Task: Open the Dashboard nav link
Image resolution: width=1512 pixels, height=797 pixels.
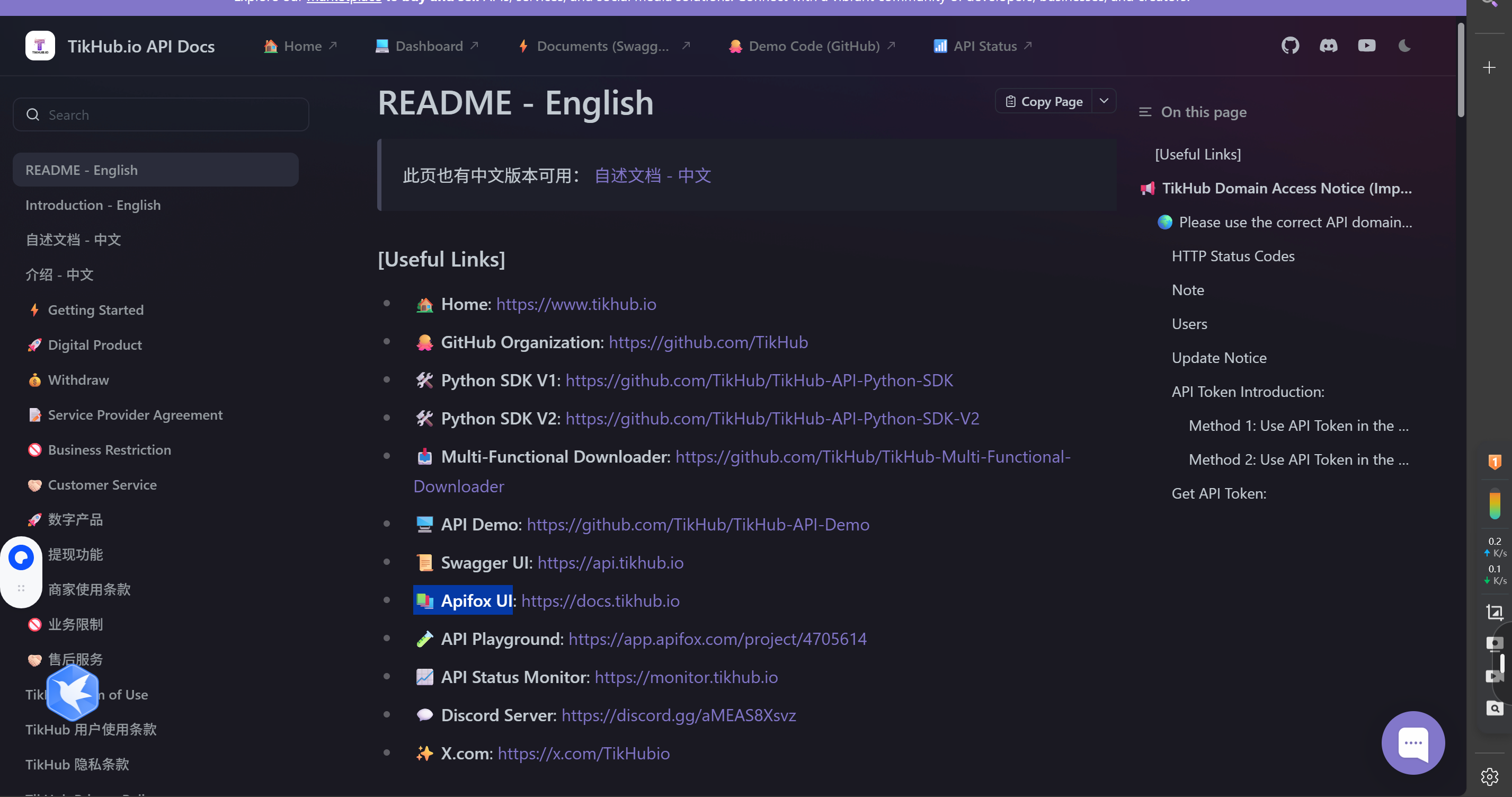Action: coord(426,46)
